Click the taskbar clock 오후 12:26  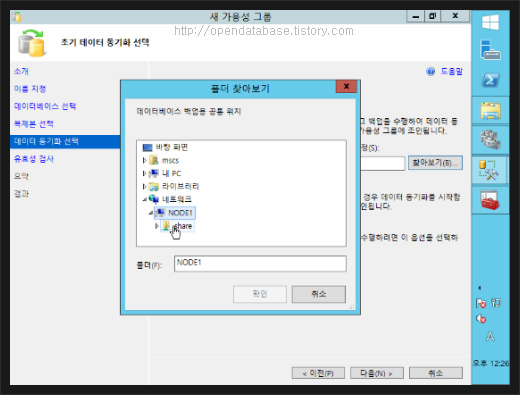point(491,363)
